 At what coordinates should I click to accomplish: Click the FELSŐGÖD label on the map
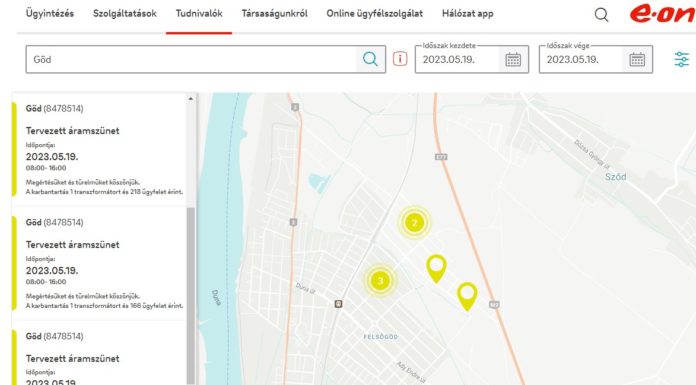pos(381,337)
